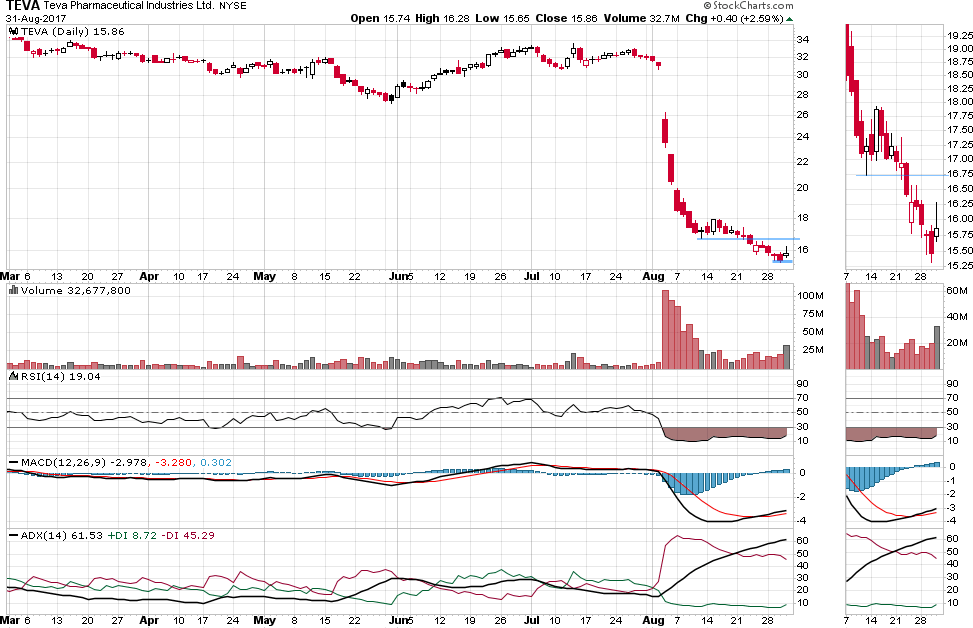Click the last gray volume bar in main chart
973x628 pixels.
pyautogui.click(x=787, y=357)
